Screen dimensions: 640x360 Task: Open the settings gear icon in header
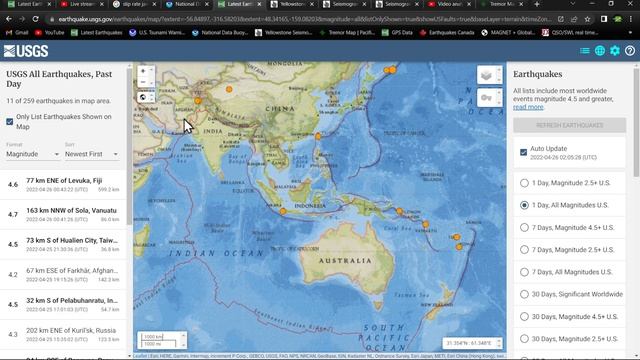coord(615,51)
